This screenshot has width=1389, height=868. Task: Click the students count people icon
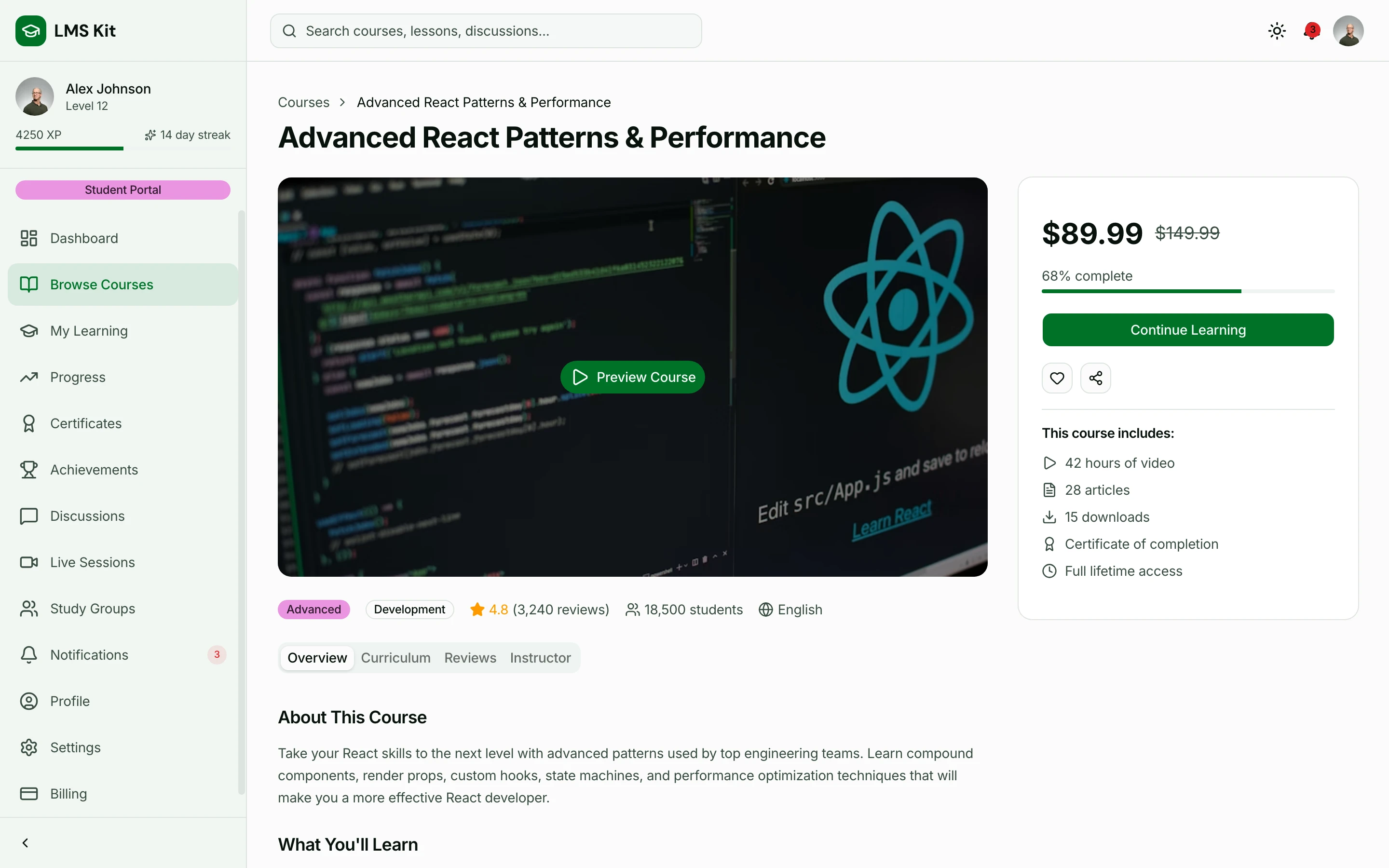click(632, 610)
